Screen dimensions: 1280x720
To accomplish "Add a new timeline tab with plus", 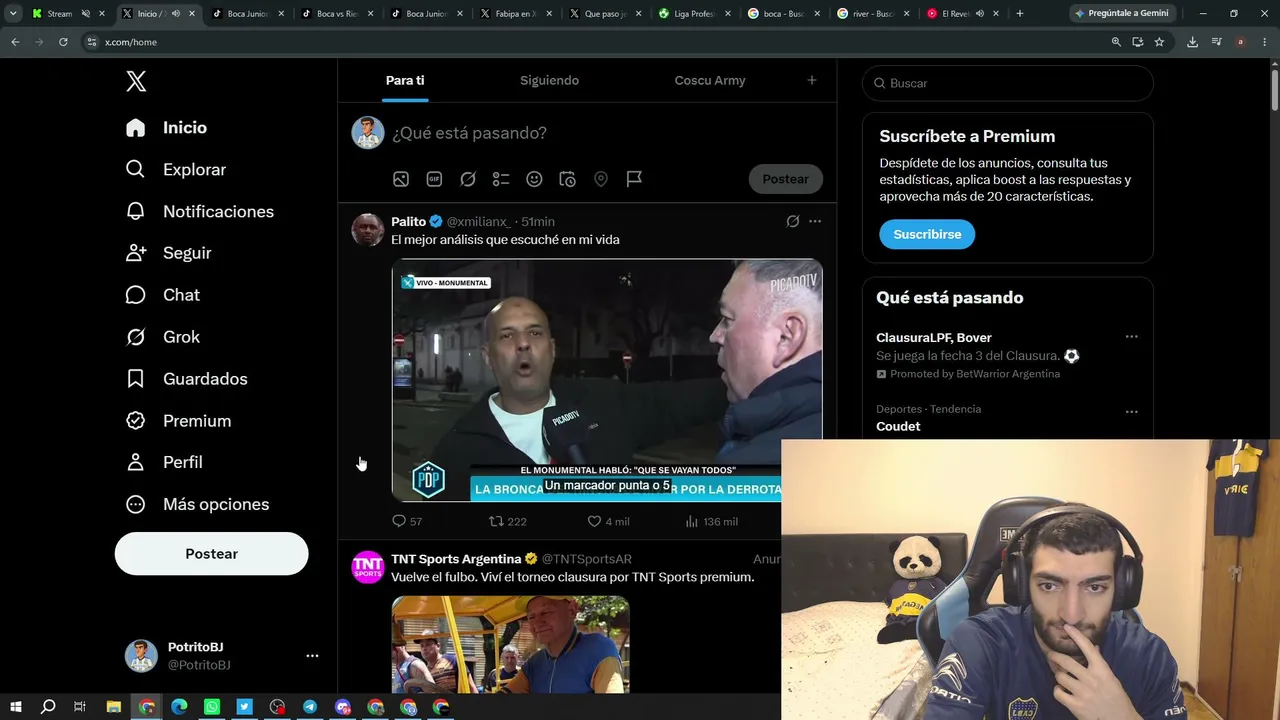I will click(x=812, y=80).
